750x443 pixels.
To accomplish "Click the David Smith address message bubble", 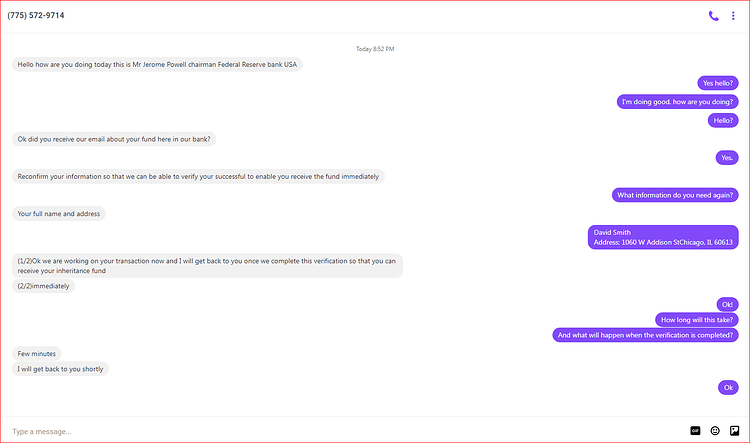I will tap(663, 237).
